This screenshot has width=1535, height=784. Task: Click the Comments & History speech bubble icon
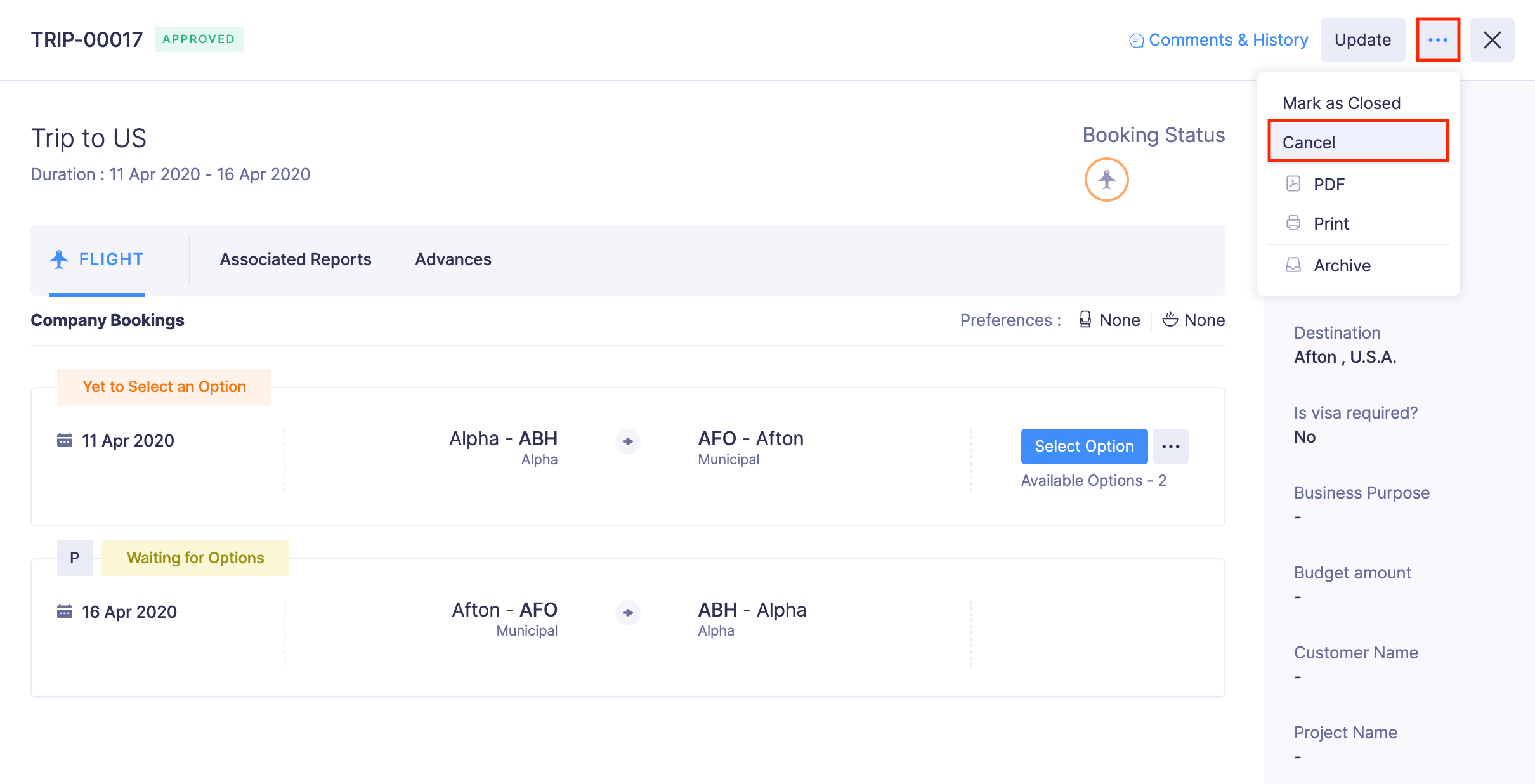(1136, 41)
